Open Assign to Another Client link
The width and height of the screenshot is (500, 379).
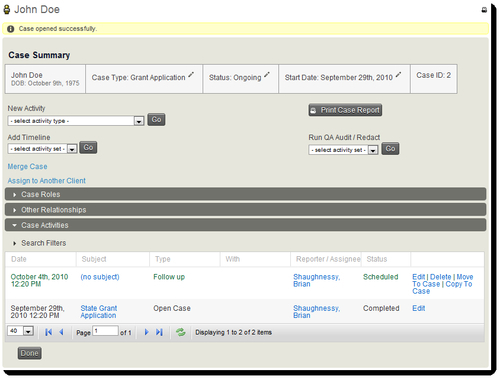point(47,181)
